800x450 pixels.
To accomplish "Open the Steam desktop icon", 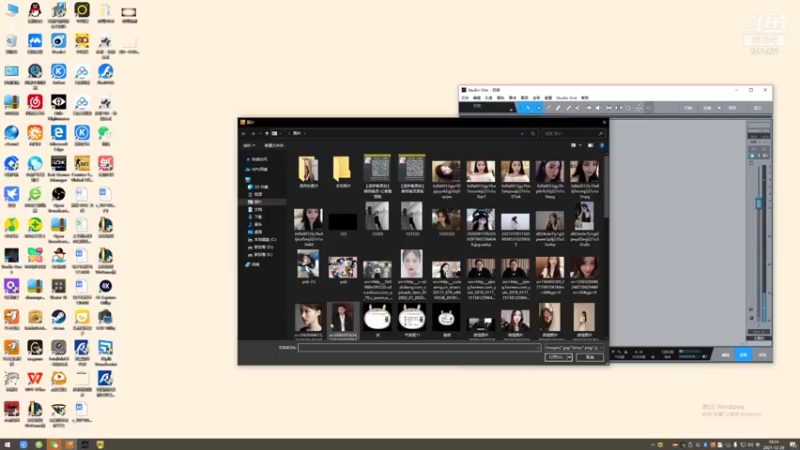I will coord(58,320).
